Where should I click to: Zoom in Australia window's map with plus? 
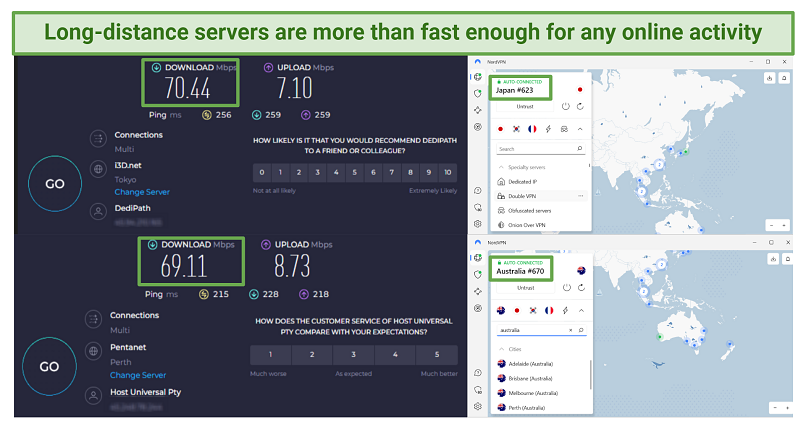coord(787,407)
